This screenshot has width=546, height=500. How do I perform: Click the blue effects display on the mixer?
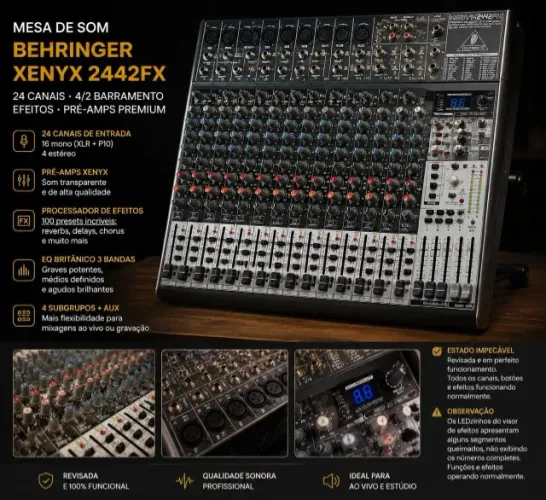pyautogui.click(x=457, y=103)
